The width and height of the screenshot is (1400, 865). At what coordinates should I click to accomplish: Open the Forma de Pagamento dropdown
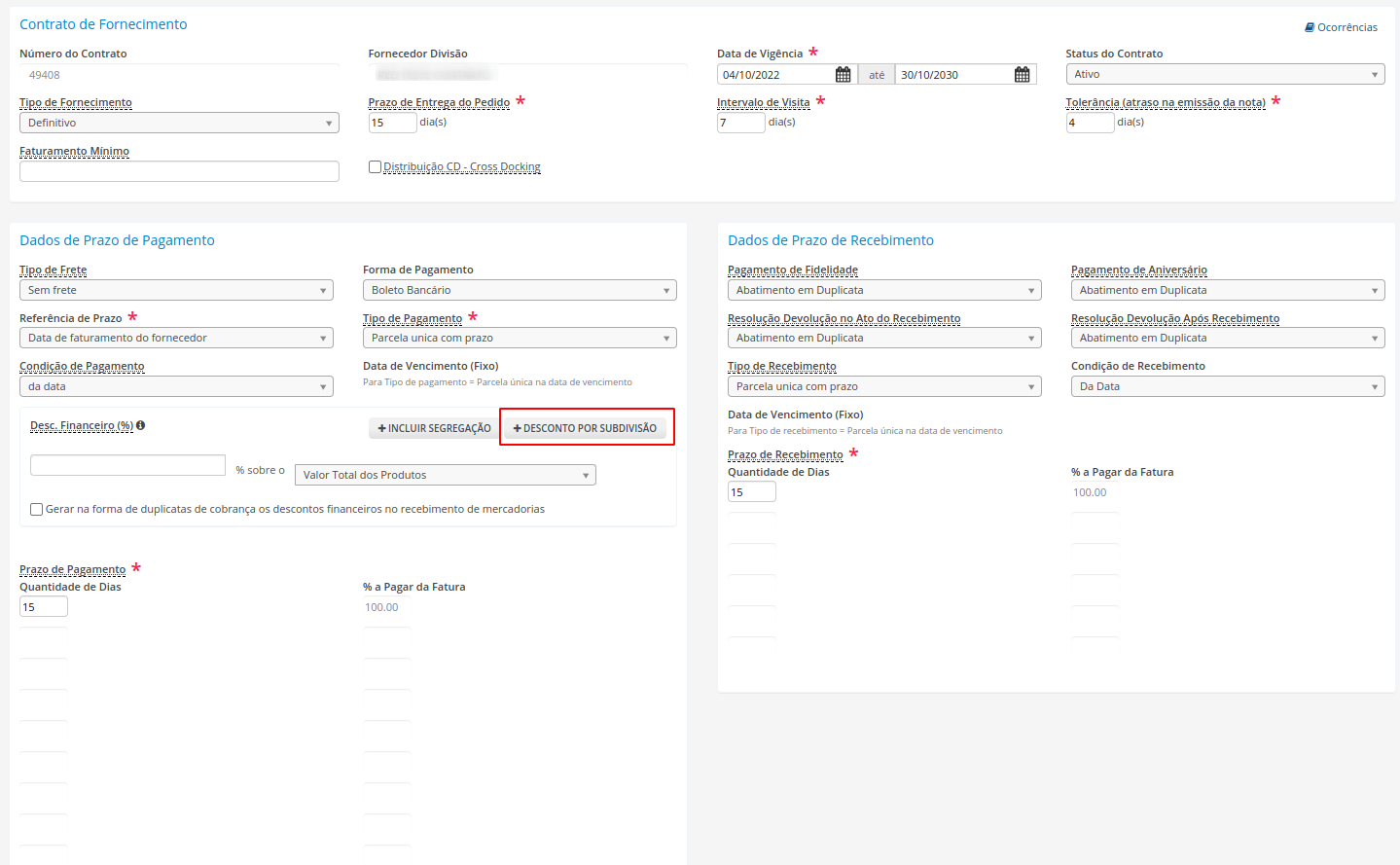pyautogui.click(x=520, y=290)
